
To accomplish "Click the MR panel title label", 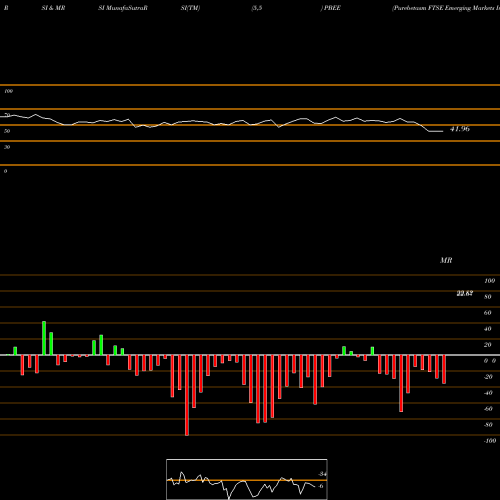I will 446,260.
